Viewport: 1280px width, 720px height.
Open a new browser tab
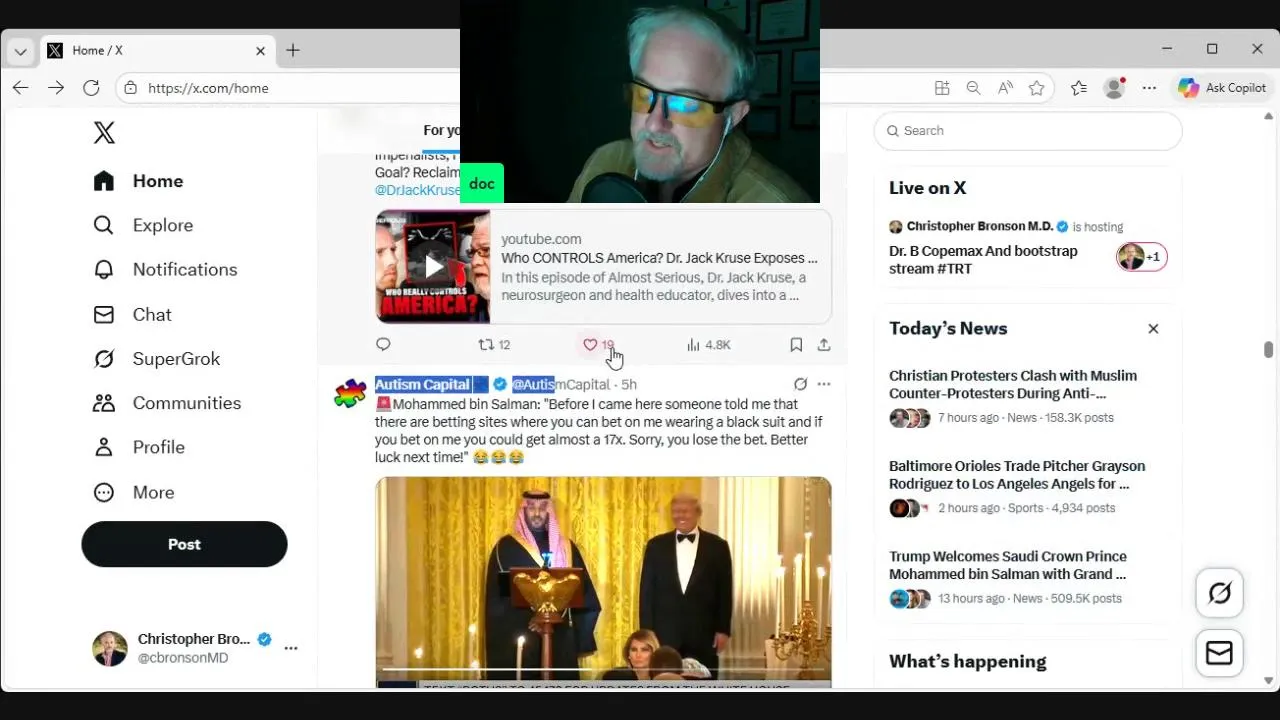coord(293,50)
